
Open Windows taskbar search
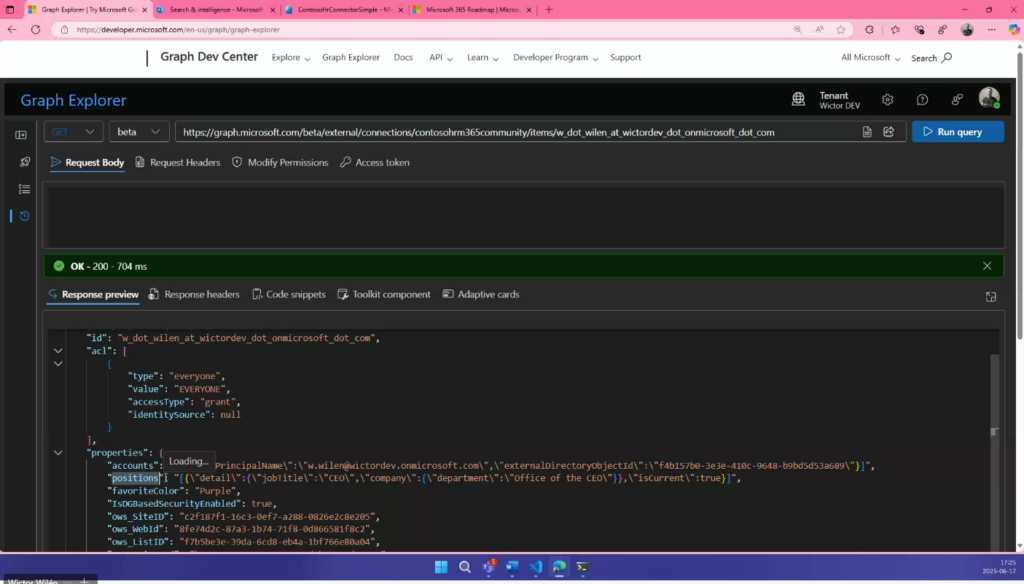point(465,567)
